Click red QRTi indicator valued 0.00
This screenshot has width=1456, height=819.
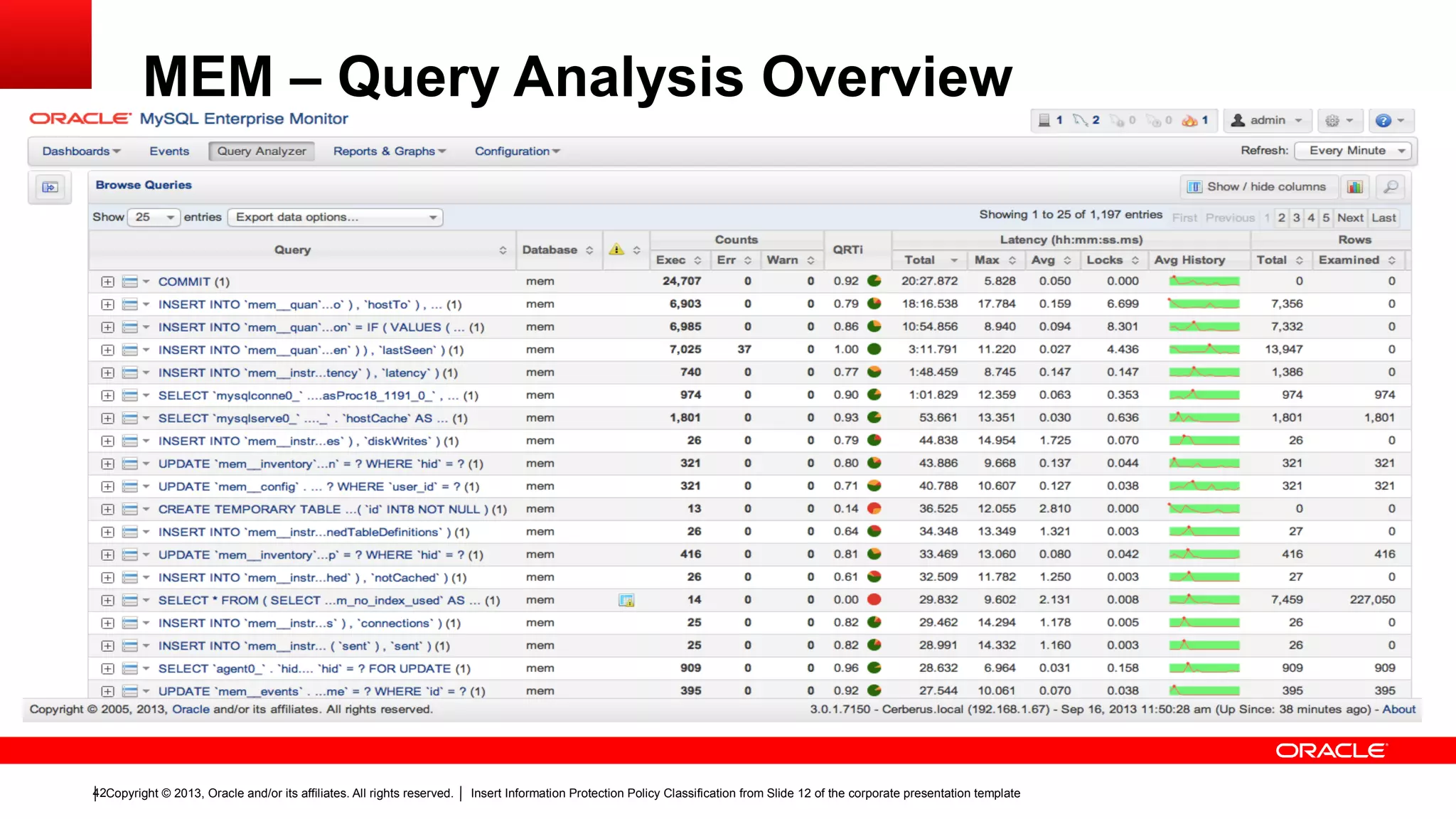(x=874, y=599)
